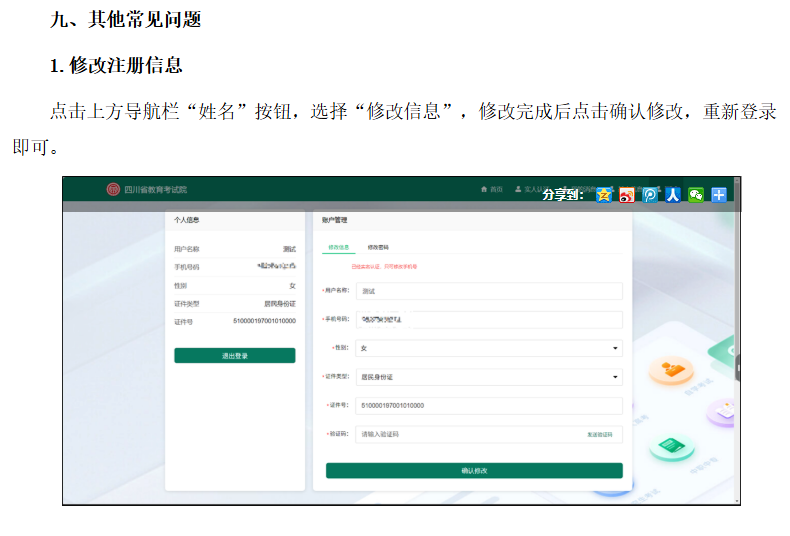
Task: Switch to the 修改信息 tab
Action: 338,246
